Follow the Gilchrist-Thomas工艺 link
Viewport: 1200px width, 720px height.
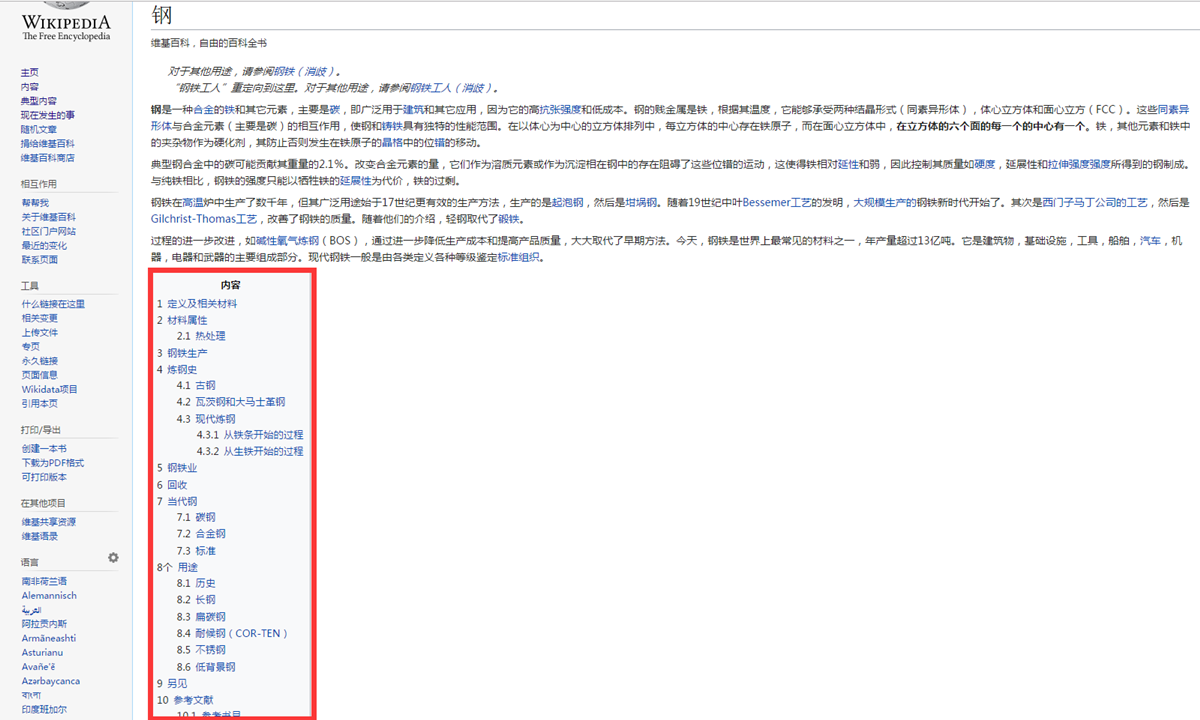click(x=203, y=218)
